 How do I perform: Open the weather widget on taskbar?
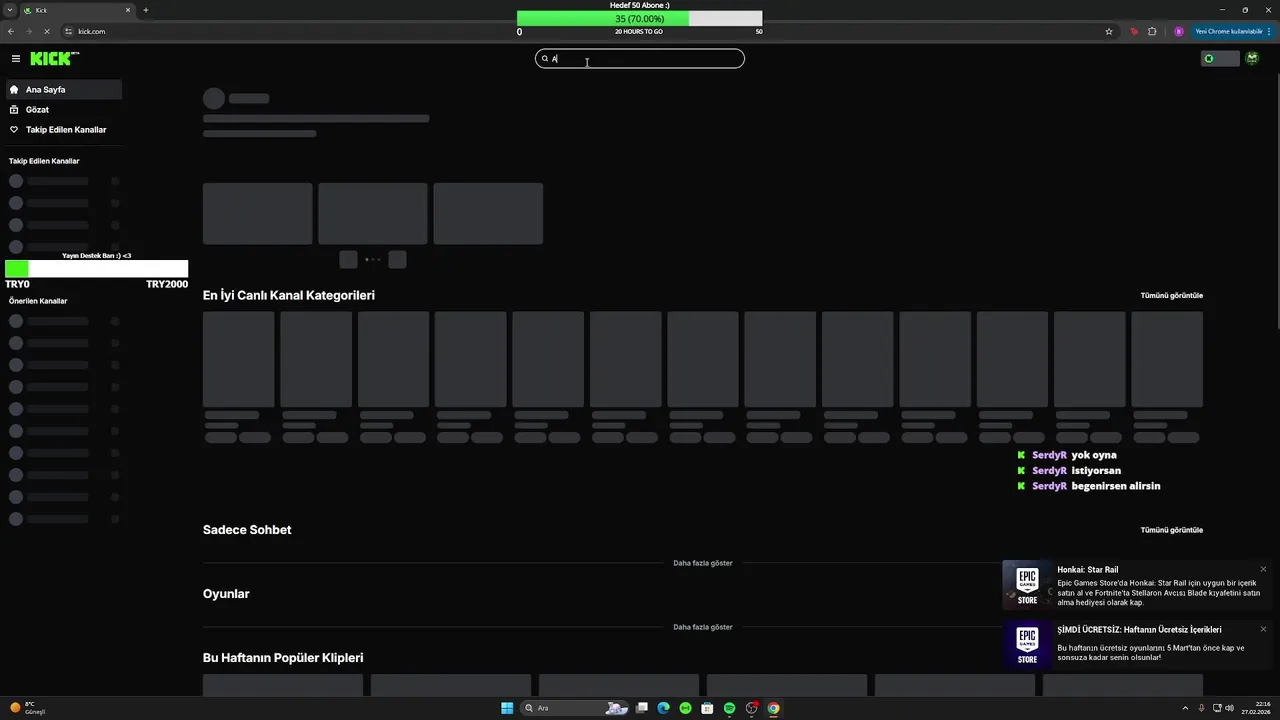click(28, 708)
